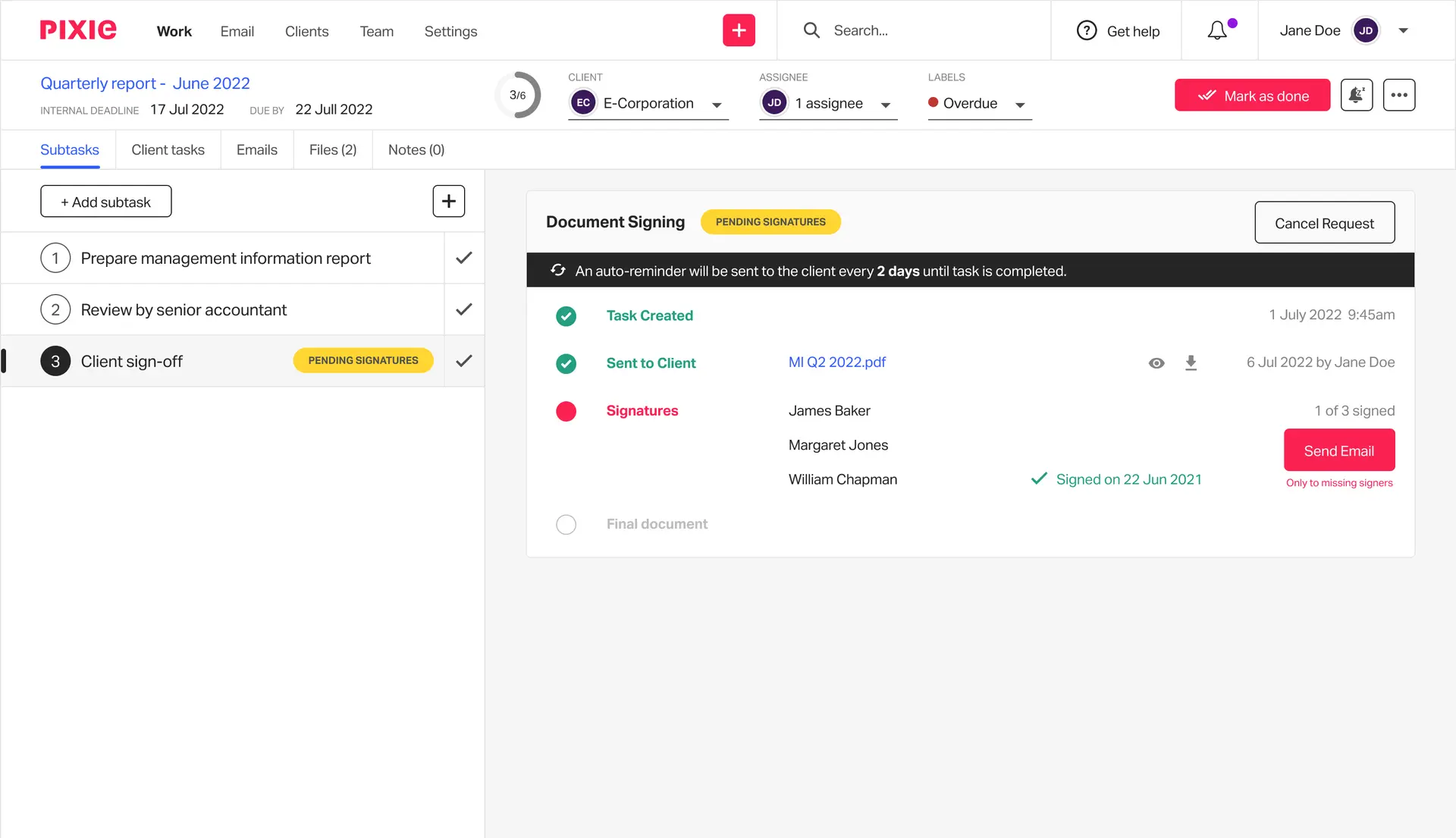The width and height of the screenshot is (1456, 838).
Task: Click the 3/6 progress ring
Action: [x=518, y=96]
